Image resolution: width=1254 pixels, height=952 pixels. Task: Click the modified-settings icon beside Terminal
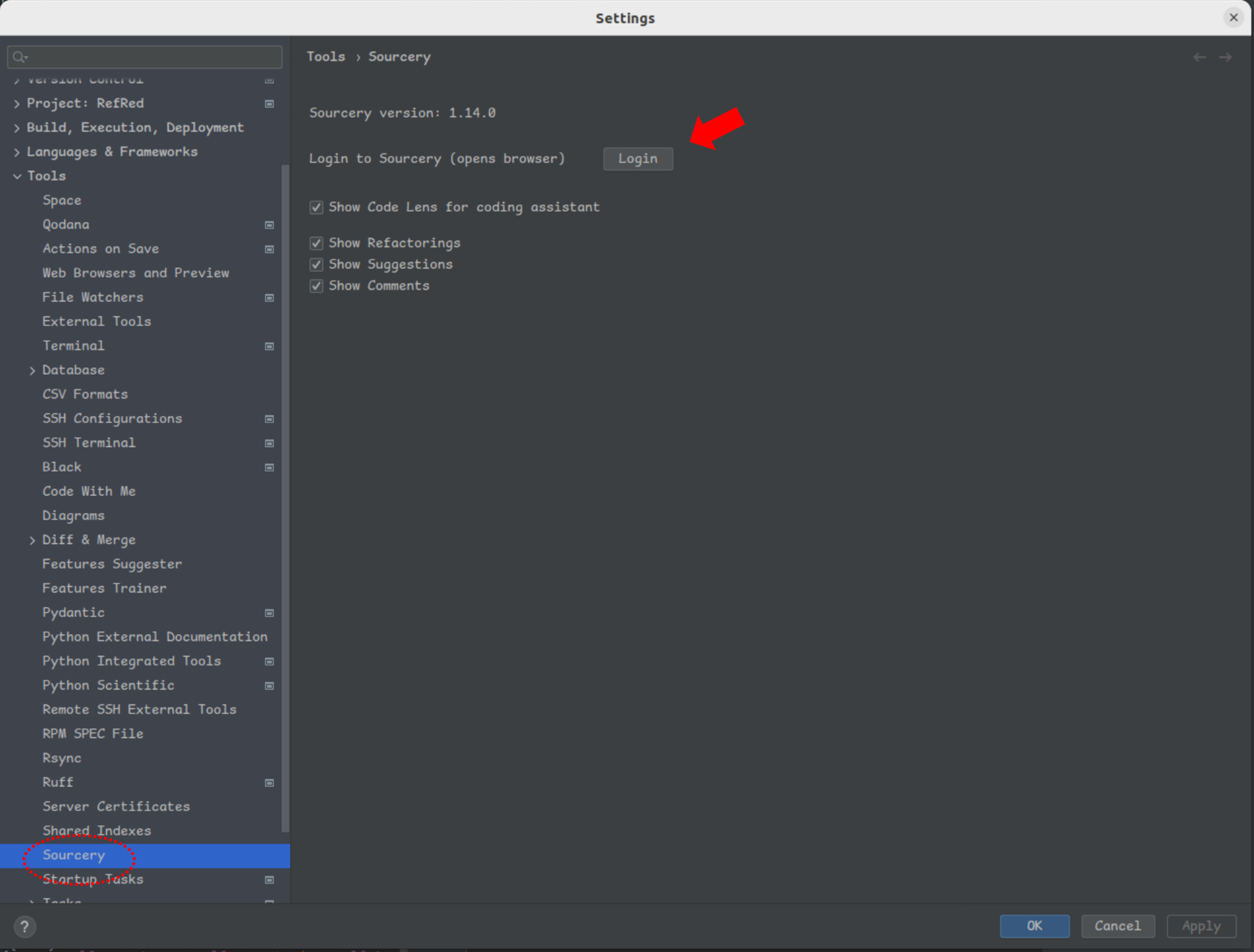[269, 346]
